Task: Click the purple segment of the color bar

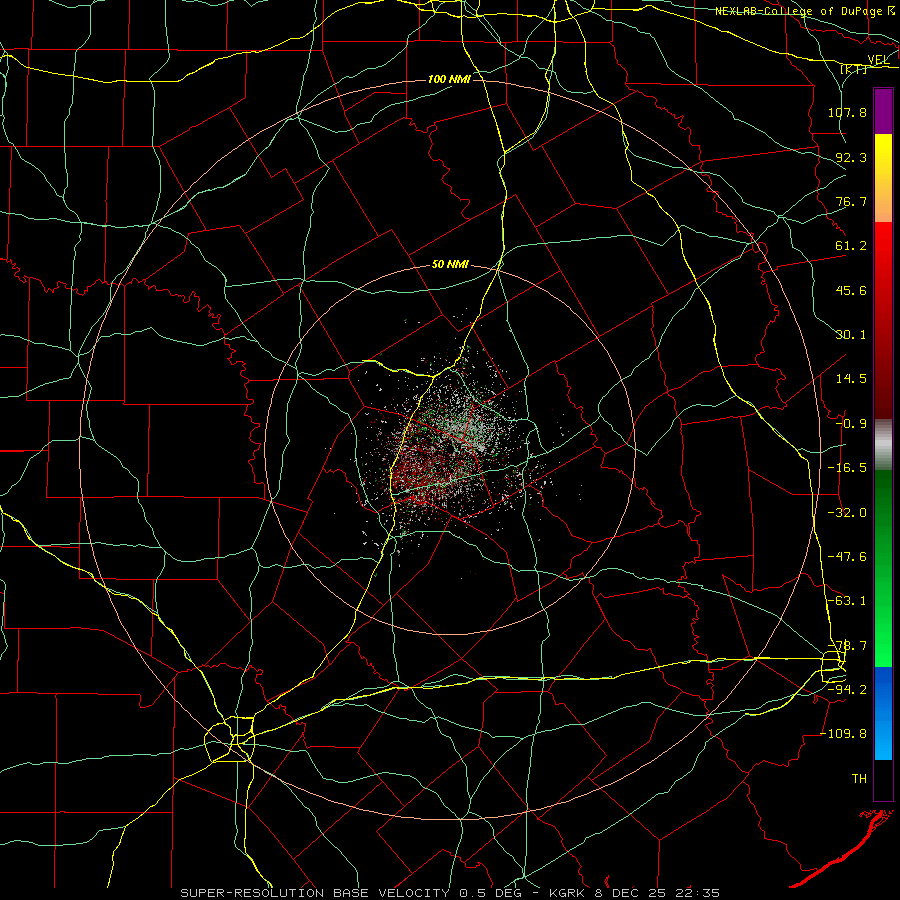Action: coord(883,111)
